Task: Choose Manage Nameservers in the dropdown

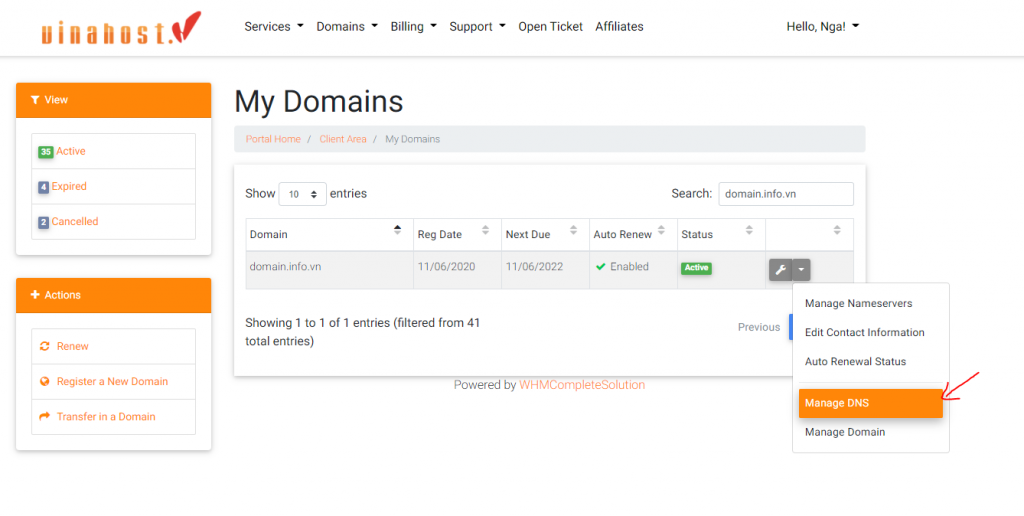Action: pos(858,303)
